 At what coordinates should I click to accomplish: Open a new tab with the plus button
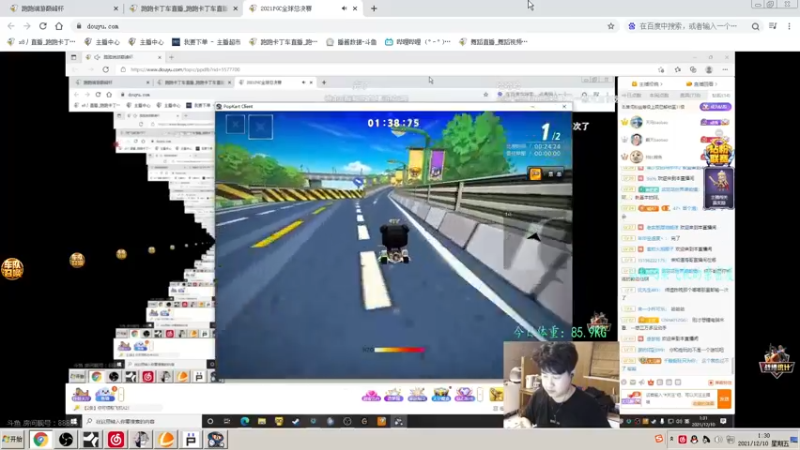point(374,9)
